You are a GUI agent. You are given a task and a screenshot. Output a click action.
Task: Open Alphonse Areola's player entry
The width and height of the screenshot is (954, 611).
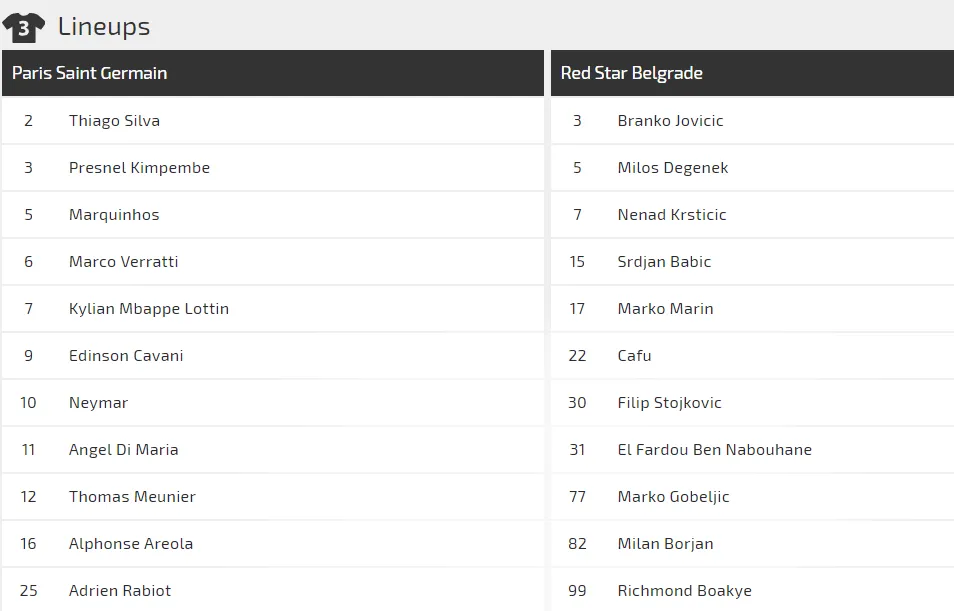131,544
